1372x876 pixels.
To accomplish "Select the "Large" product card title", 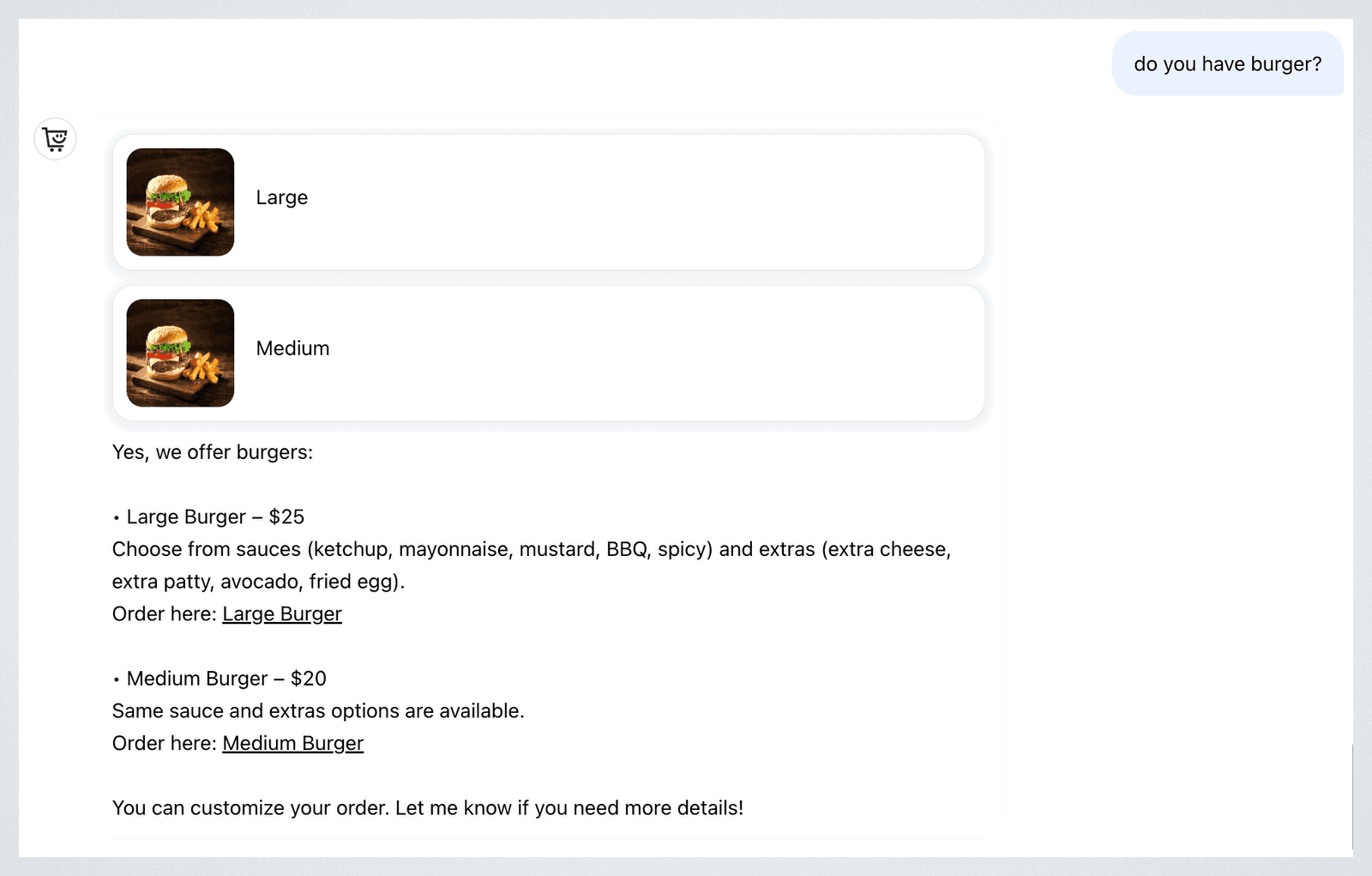I will (x=282, y=197).
